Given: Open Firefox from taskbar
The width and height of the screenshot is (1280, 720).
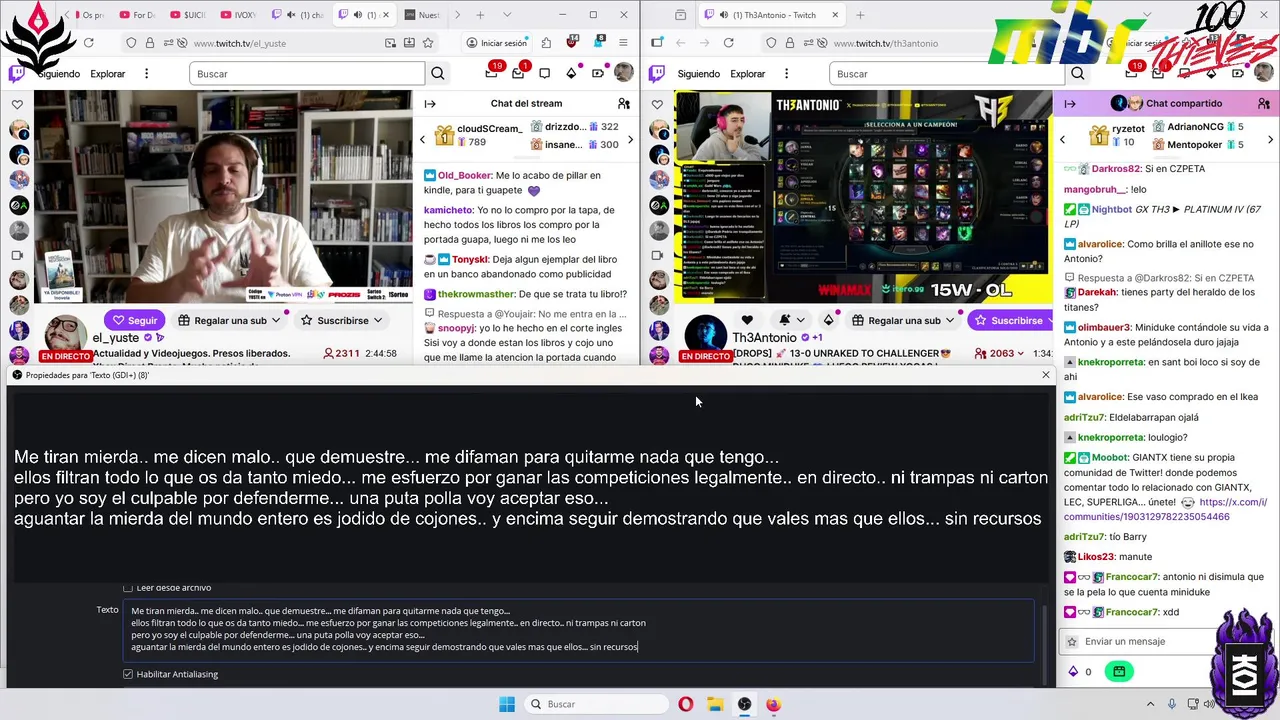Looking at the screenshot, I should point(775,704).
